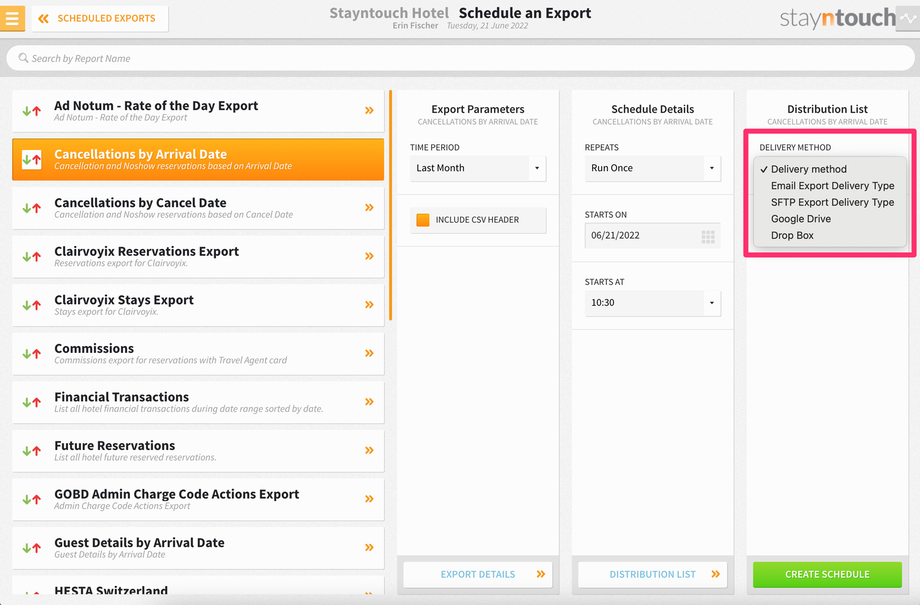The image size is (920, 605).
Task: Click the Export Details button
Action: (478, 574)
